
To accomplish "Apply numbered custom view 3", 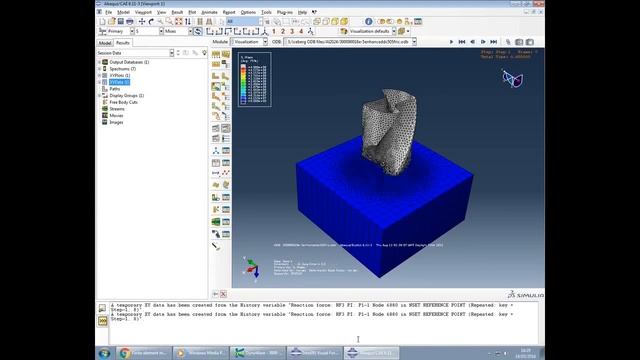I will [292, 31].
